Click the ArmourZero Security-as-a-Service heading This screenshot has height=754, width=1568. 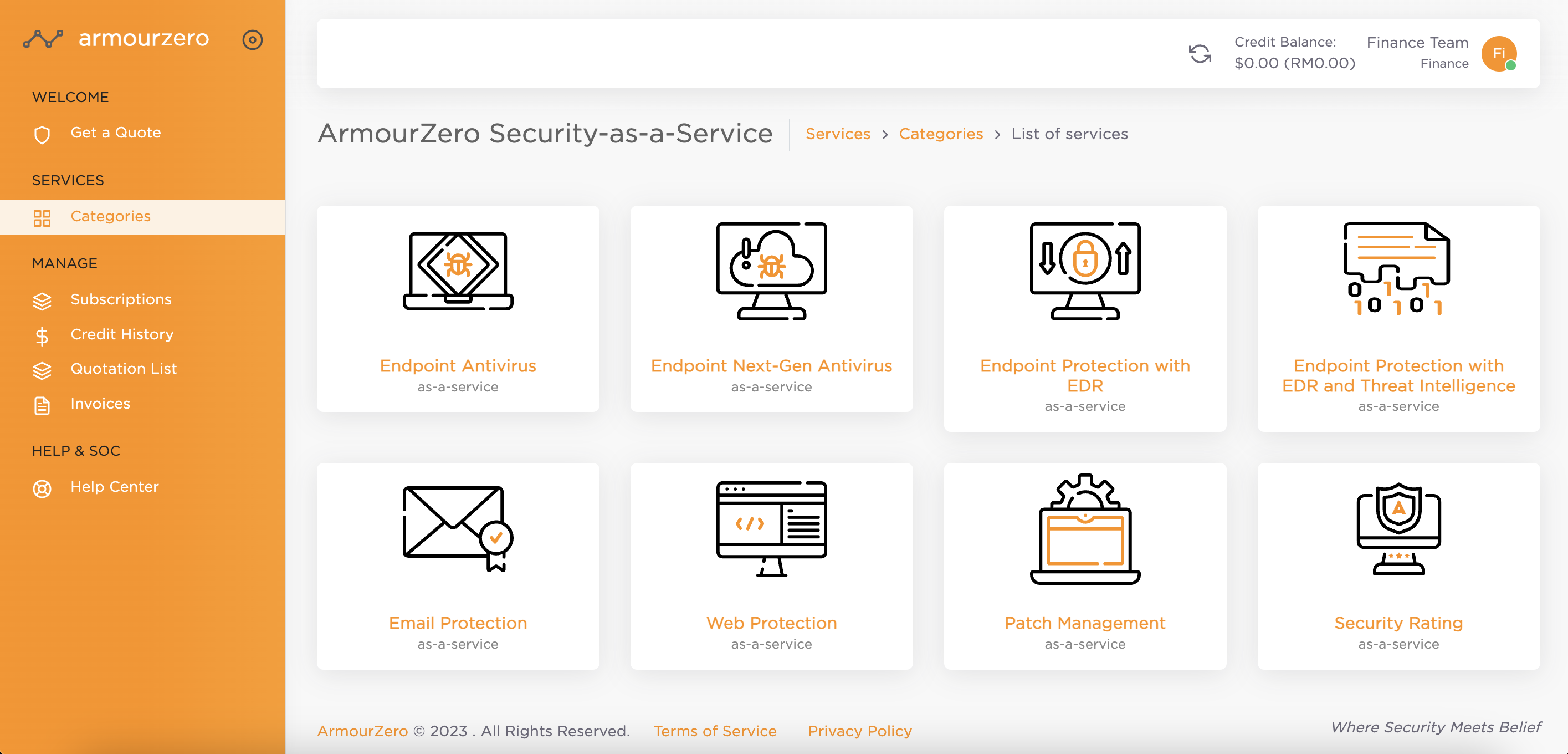(545, 134)
